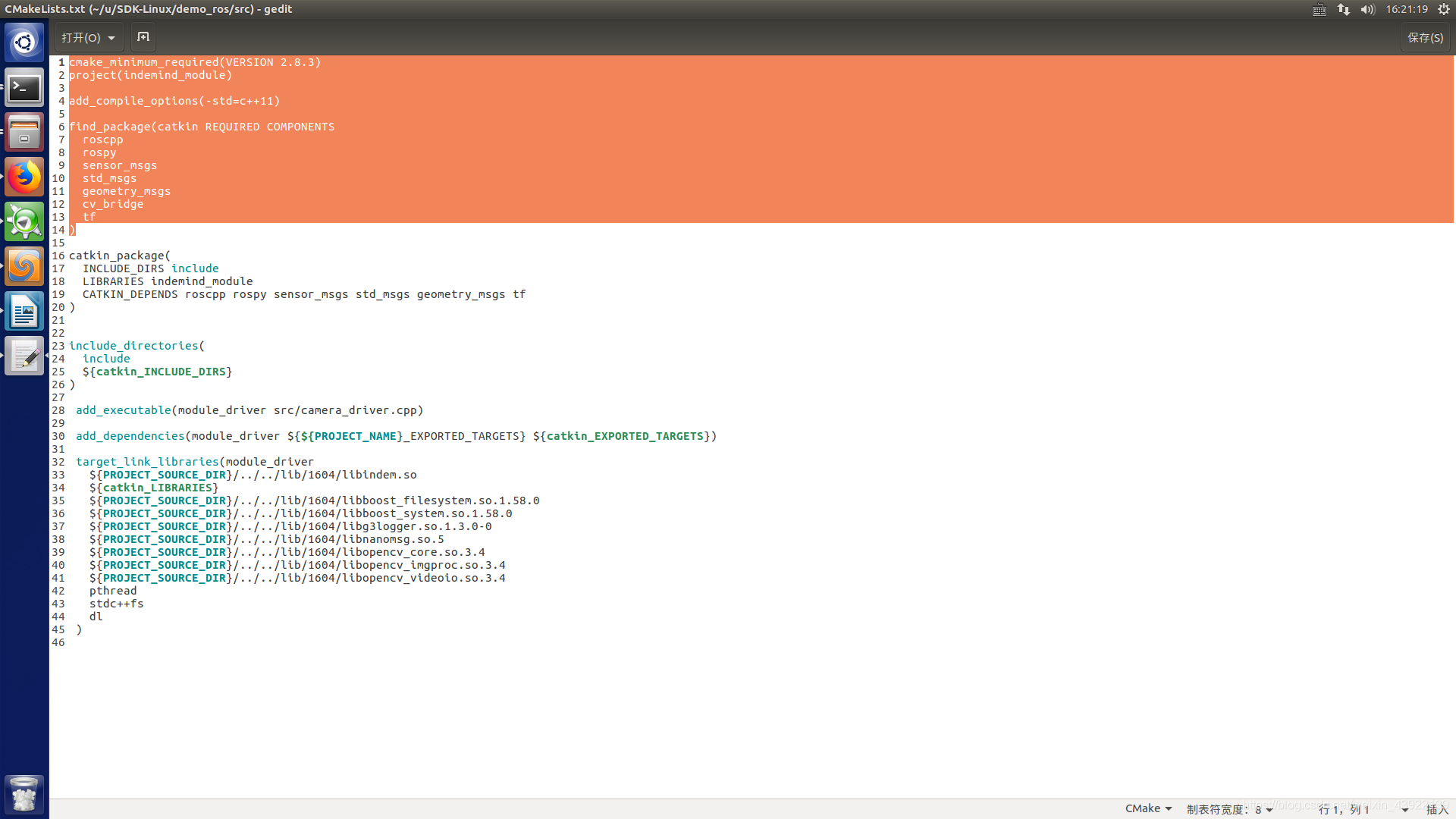Place cursor on empty line 46

click(x=761, y=642)
